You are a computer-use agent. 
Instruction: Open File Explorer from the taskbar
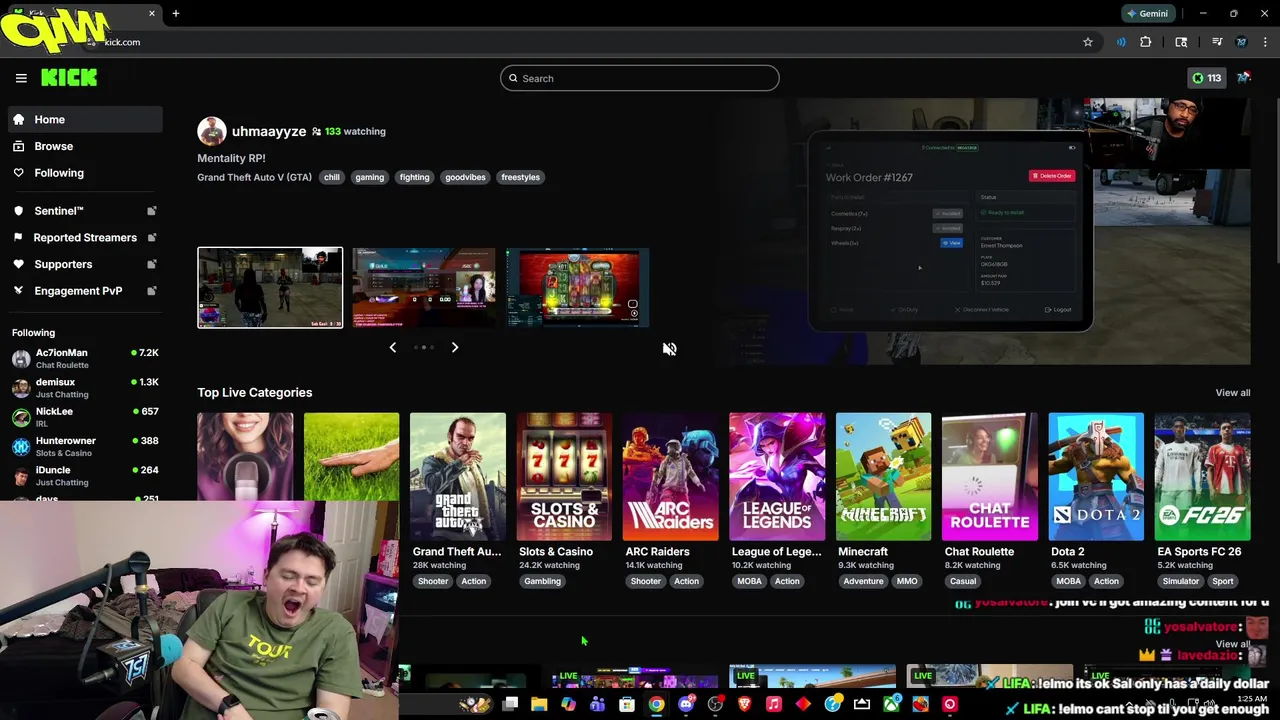pos(539,704)
